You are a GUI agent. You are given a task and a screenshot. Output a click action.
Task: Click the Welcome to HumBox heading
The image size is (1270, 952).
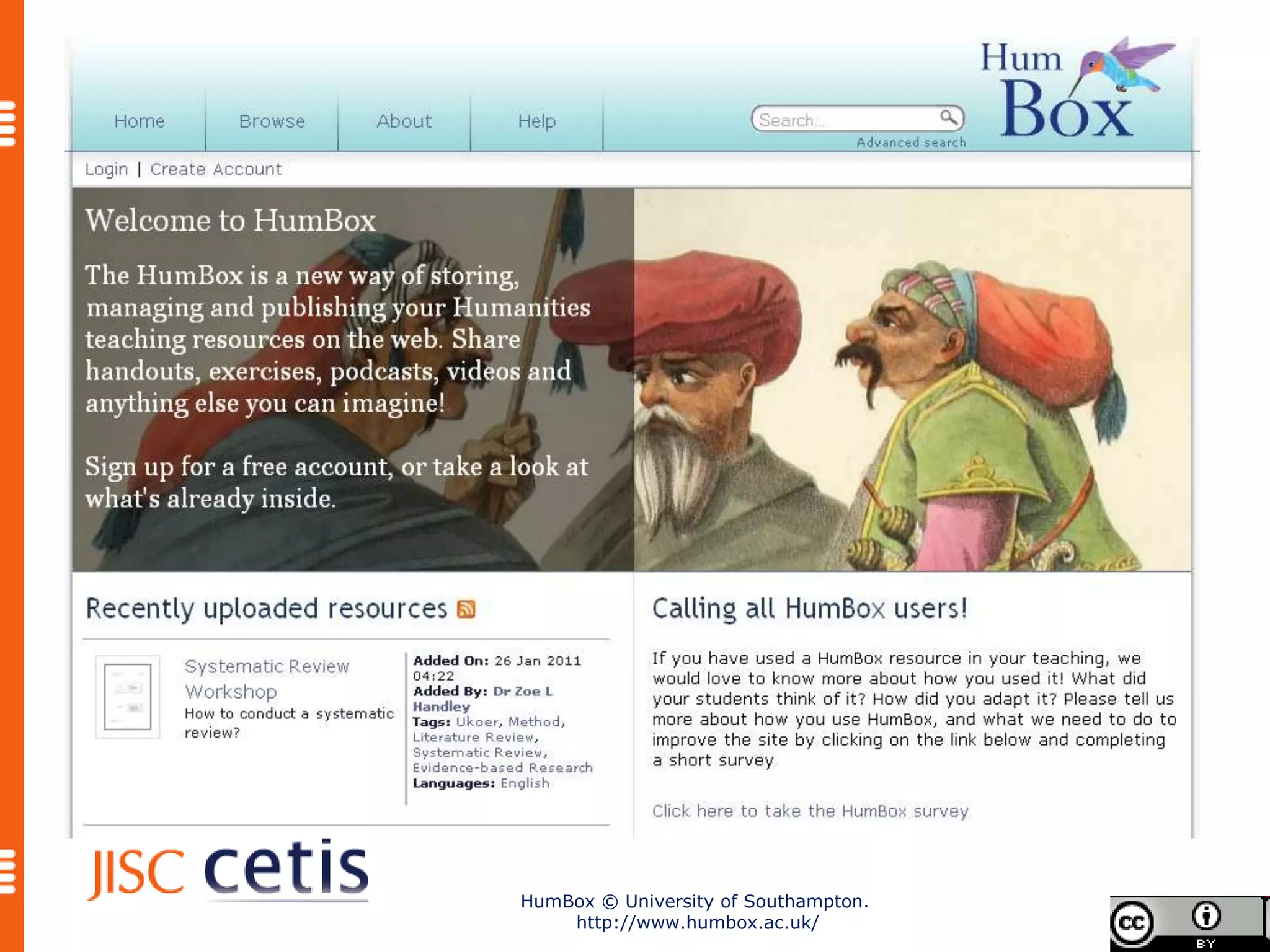[x=231, y=221]
